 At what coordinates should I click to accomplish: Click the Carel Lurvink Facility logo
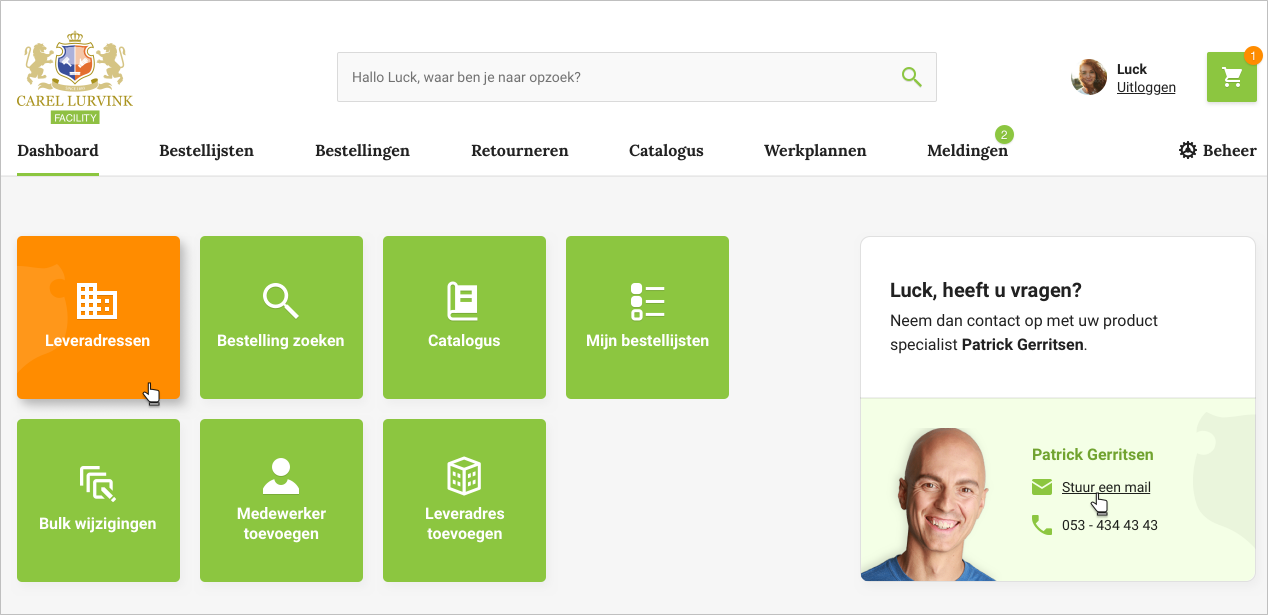[75, 83]
